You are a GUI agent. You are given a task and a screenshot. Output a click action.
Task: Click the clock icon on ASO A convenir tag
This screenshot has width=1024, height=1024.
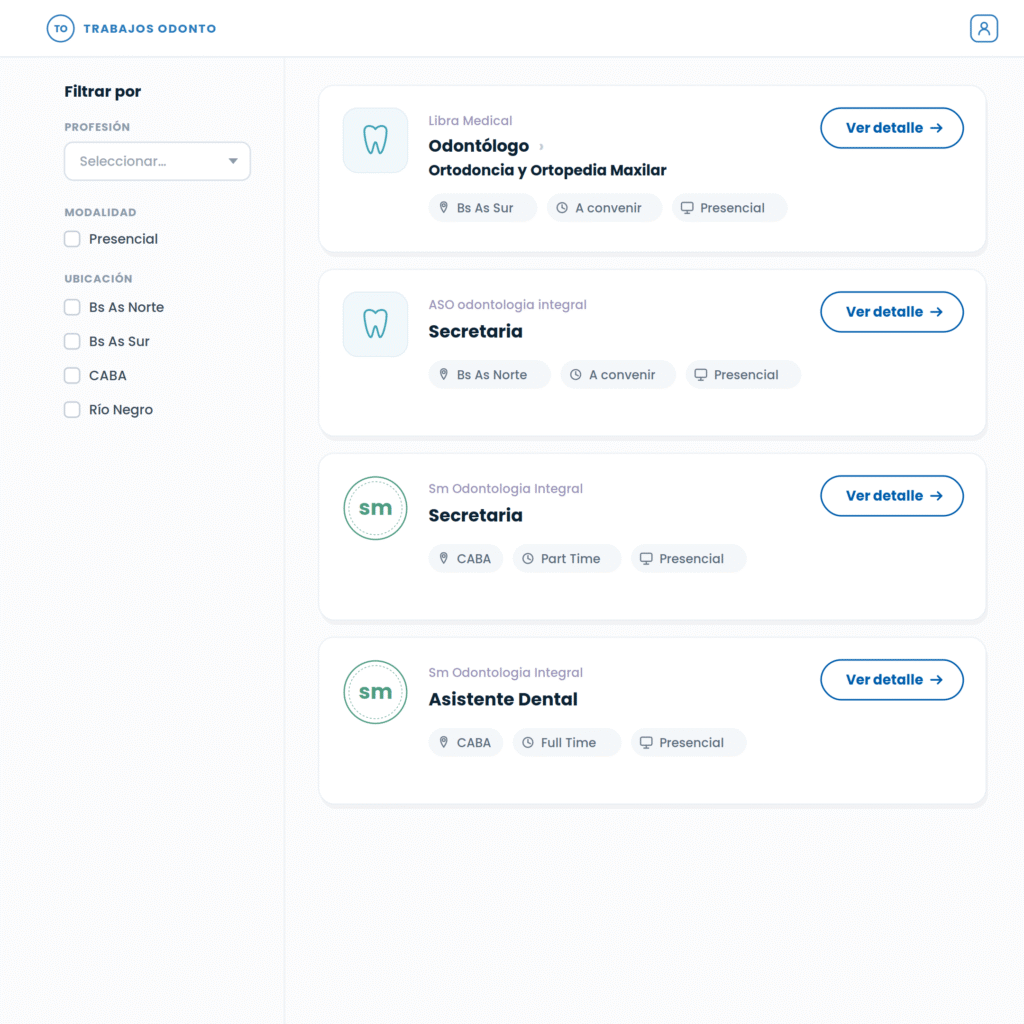click(575, 375)
